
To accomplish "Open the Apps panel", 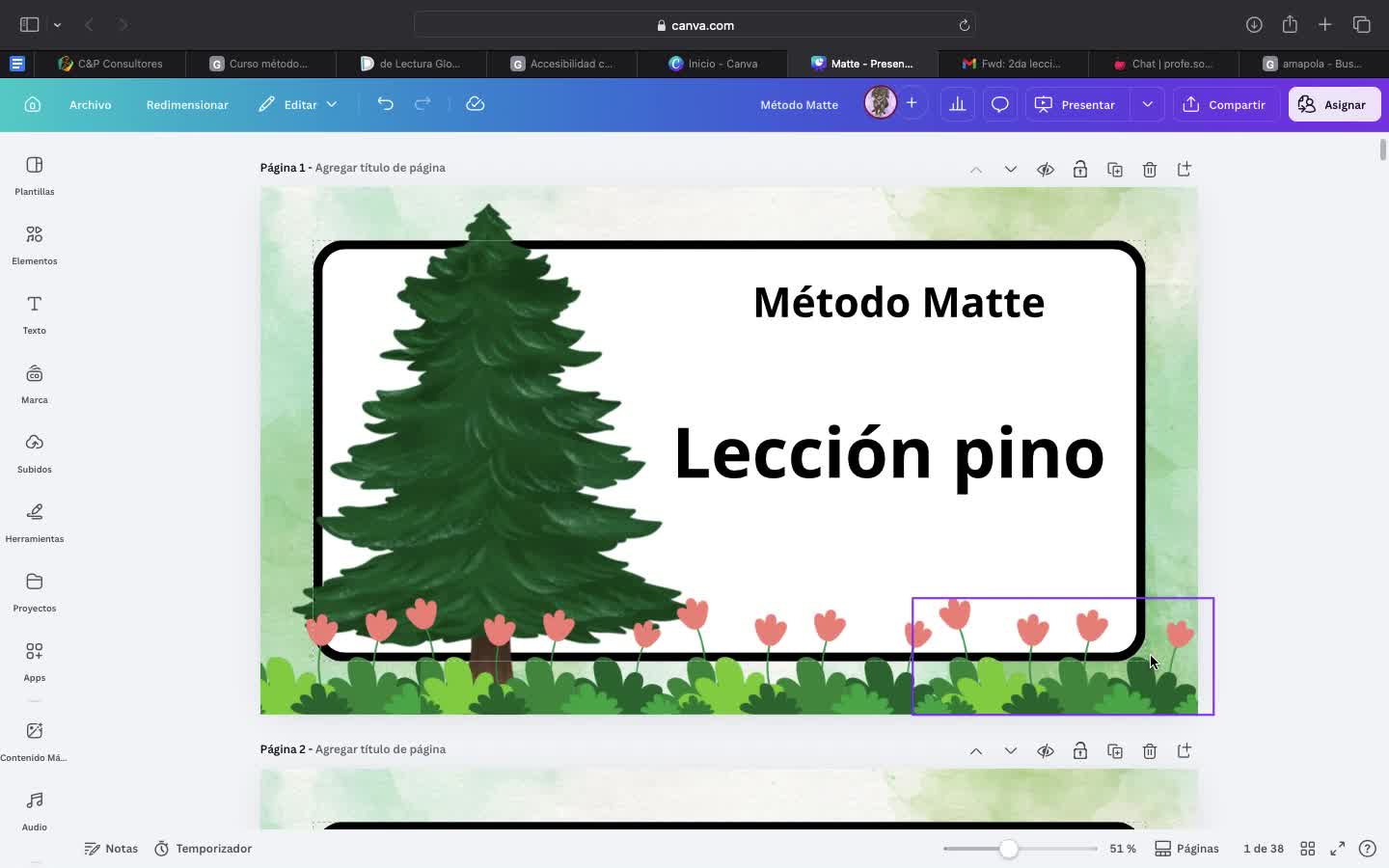I will coord(35,662).
